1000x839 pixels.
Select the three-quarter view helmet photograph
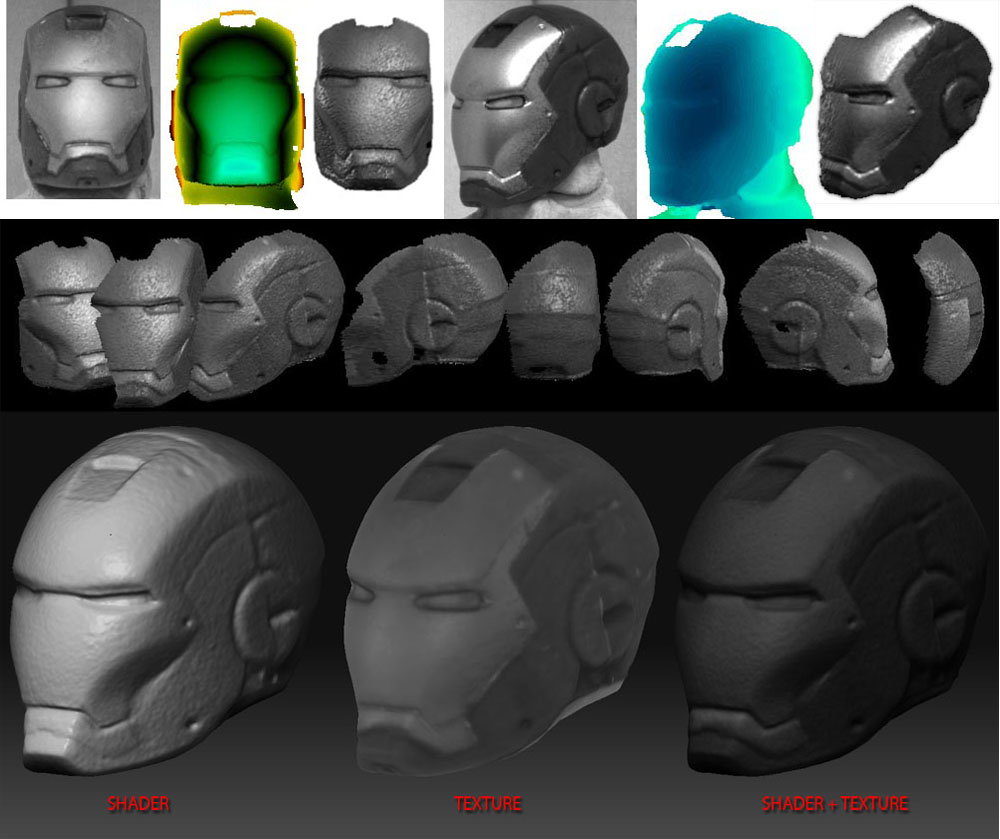(x=540, y=109)
